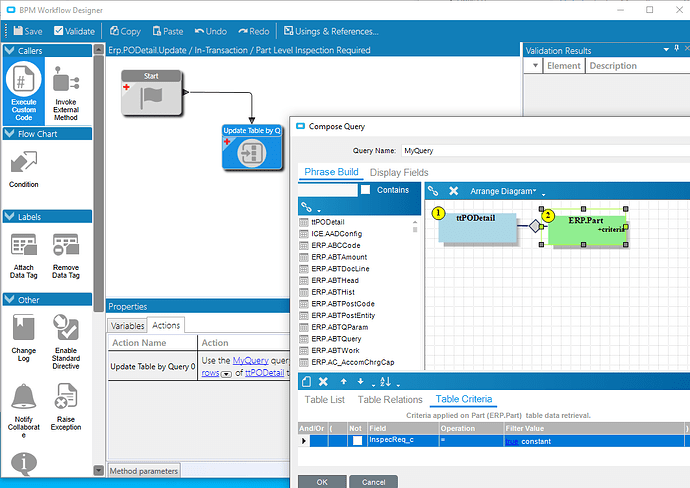The height and width of the screenshot is (488, 690).
Task: Select the Update Table by Query node
Action: [250, 146]
